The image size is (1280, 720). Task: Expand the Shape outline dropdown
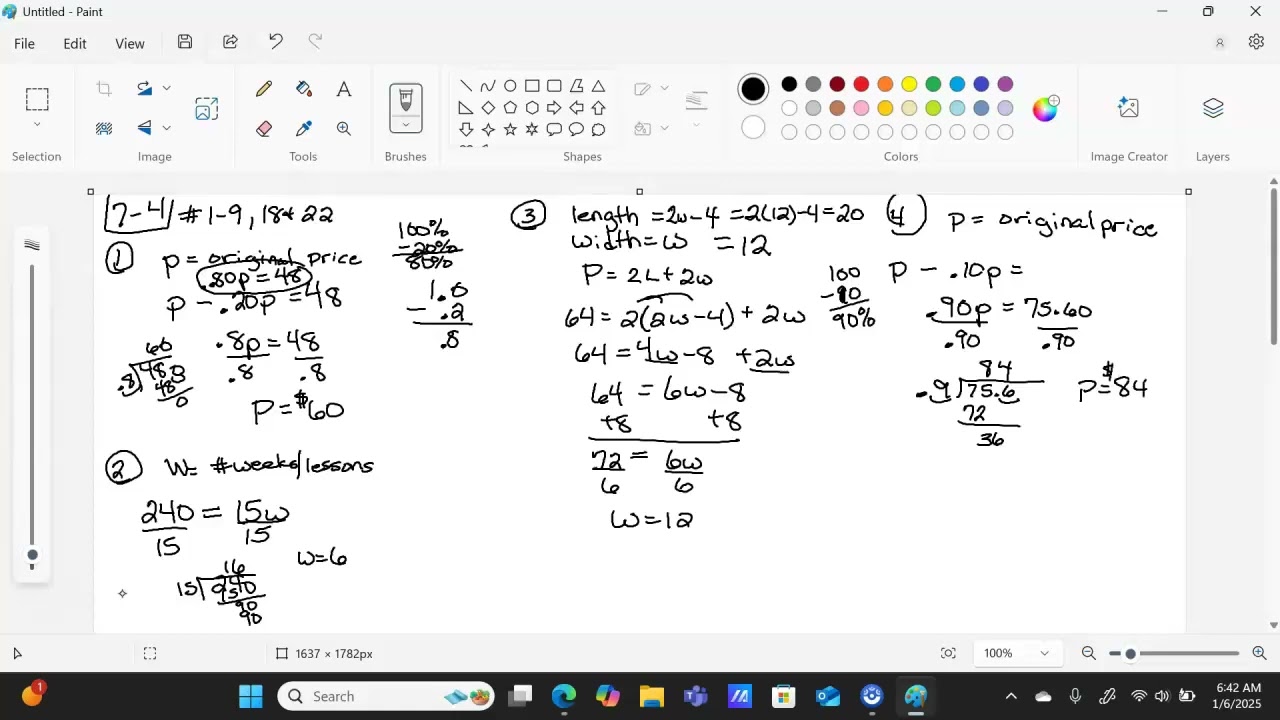coord(664,89)
